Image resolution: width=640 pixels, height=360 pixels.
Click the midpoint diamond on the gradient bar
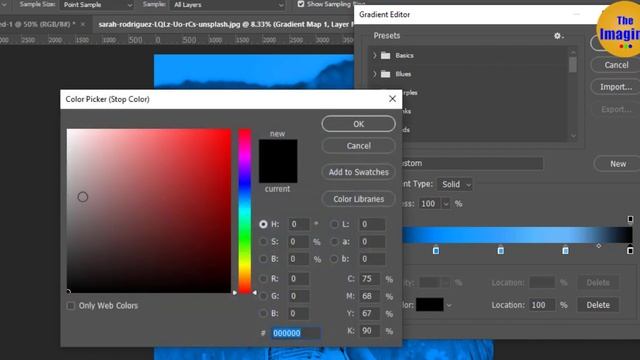coord(598,246)
